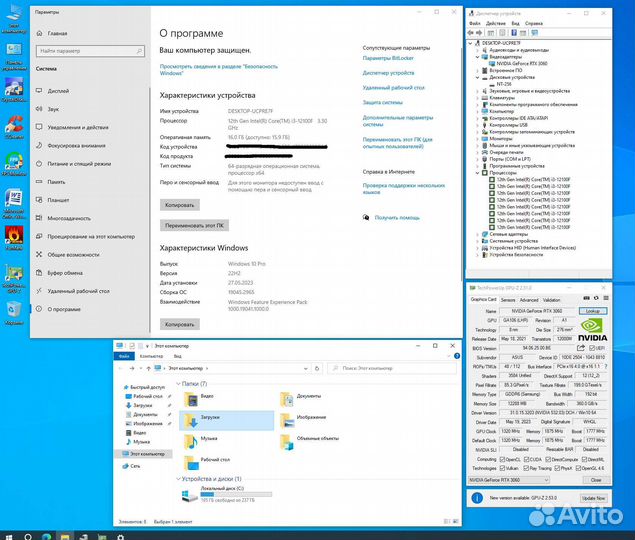The width and height of the screenshot is (635, 540).
Task: Click the blue help icon in Device Manager toolbar
Action: (x=514, y=33)
